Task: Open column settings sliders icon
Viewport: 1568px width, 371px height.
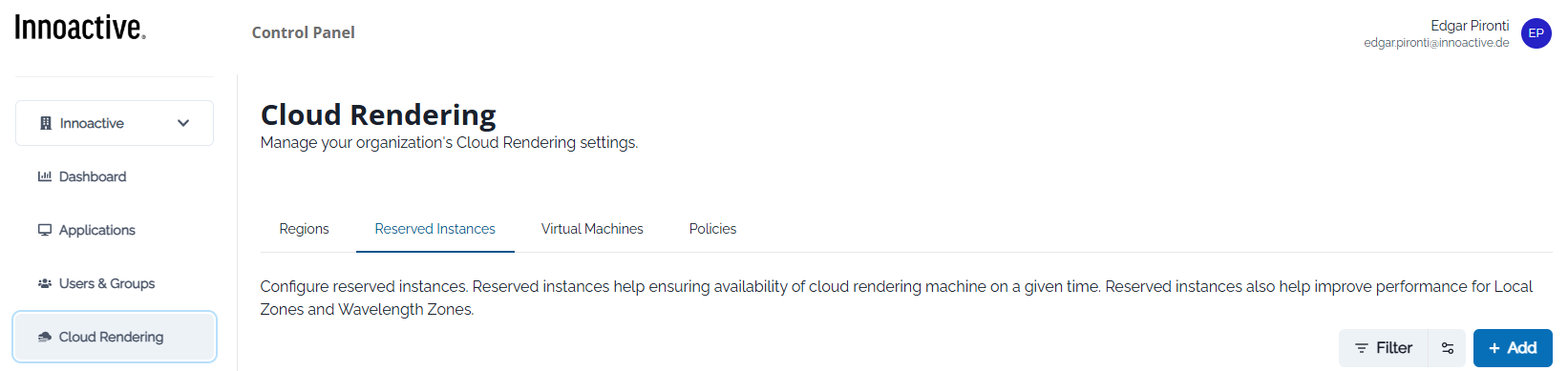Action: pos(1447,348)
